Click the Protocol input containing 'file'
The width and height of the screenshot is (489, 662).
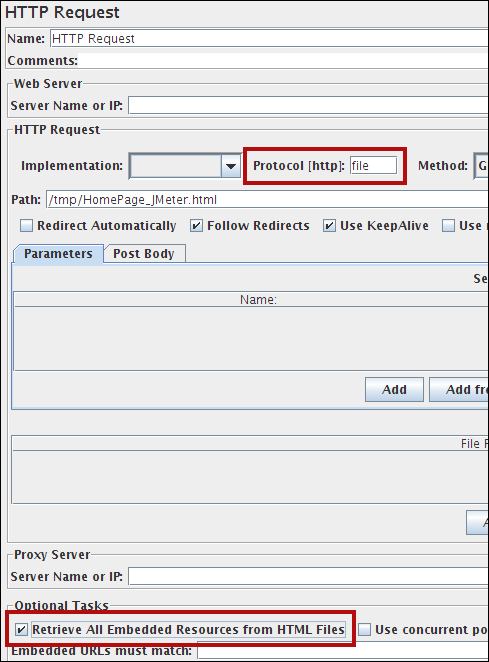(x=373, y=166)
